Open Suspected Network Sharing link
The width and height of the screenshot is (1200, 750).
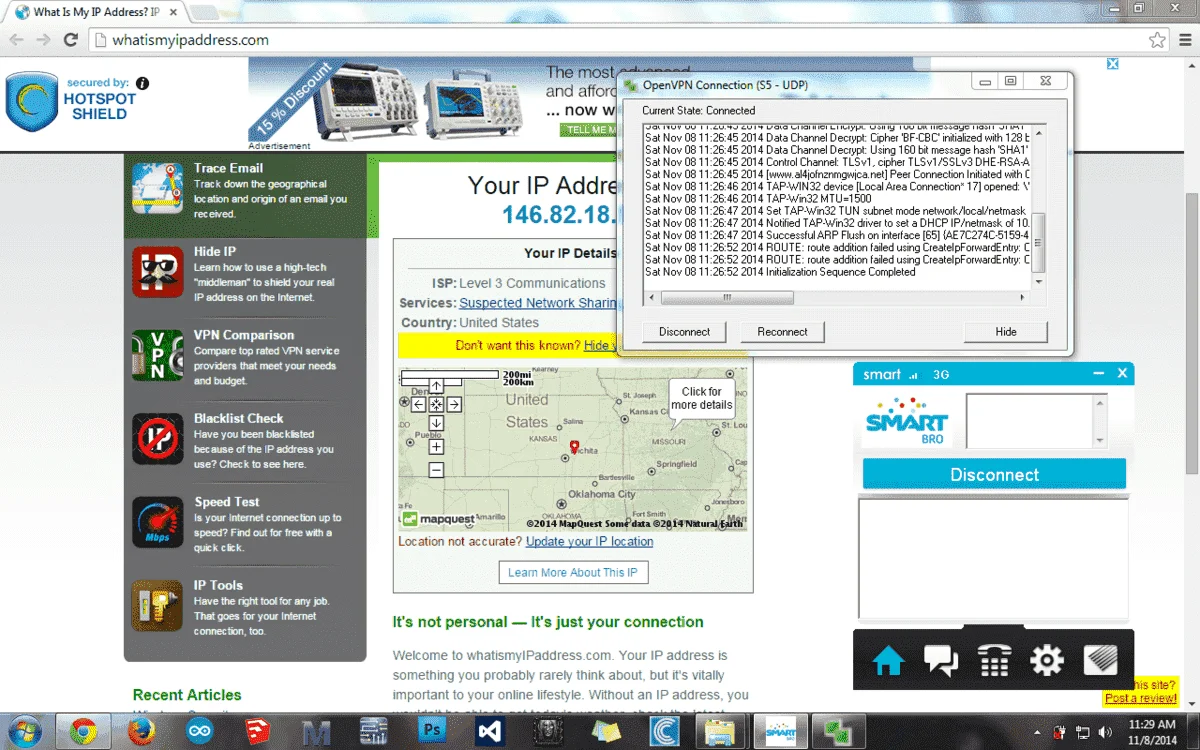538,303
